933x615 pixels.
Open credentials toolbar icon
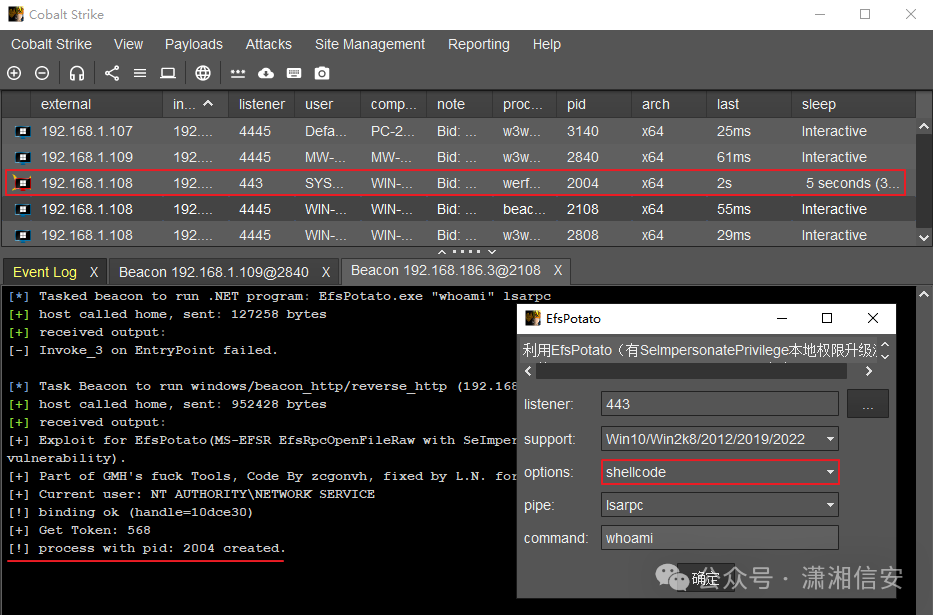click(x=238, y=73)
